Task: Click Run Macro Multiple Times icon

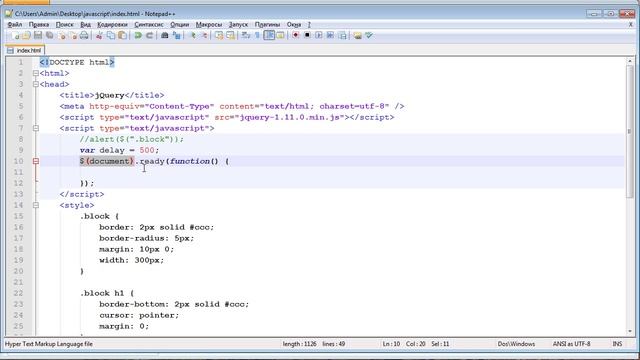Action: point(330,36)
